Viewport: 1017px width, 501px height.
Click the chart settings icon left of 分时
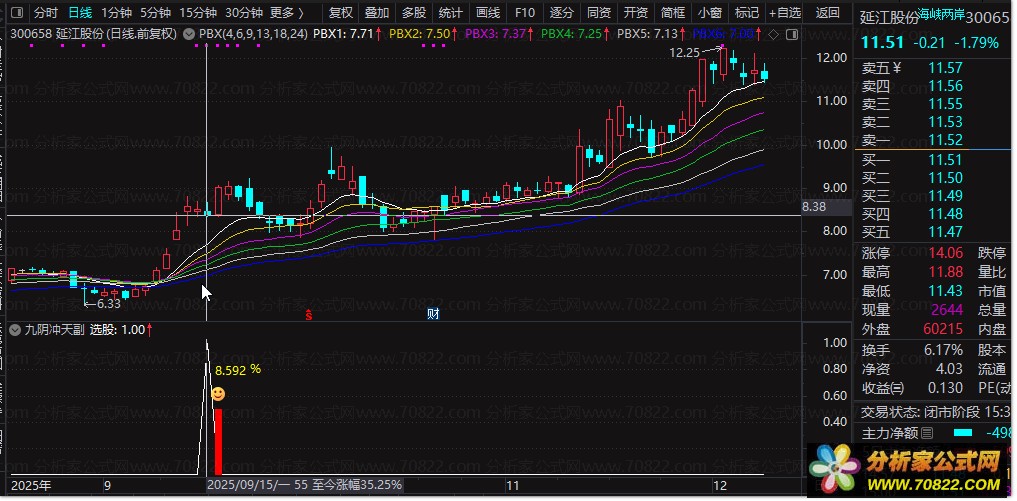(x=16, y=13)
